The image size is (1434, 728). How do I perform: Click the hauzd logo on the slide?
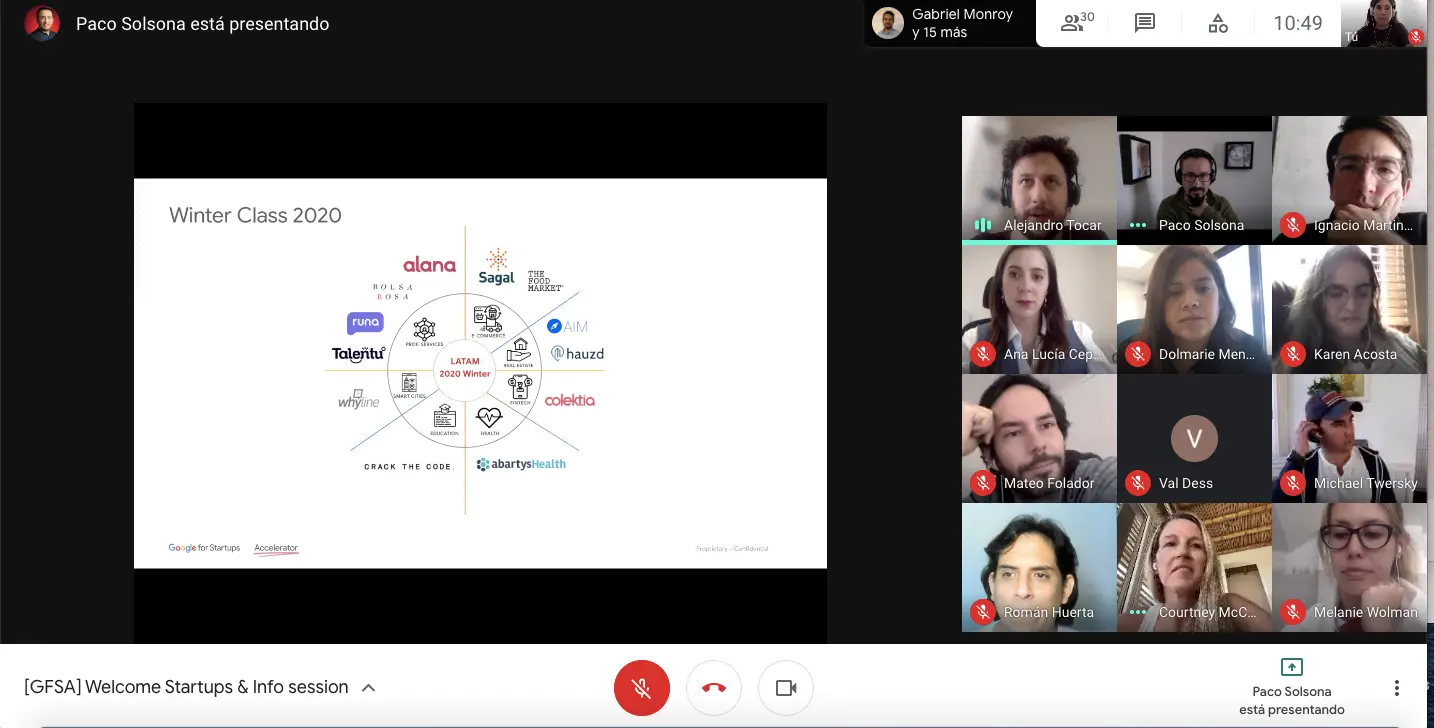[577, 353]
